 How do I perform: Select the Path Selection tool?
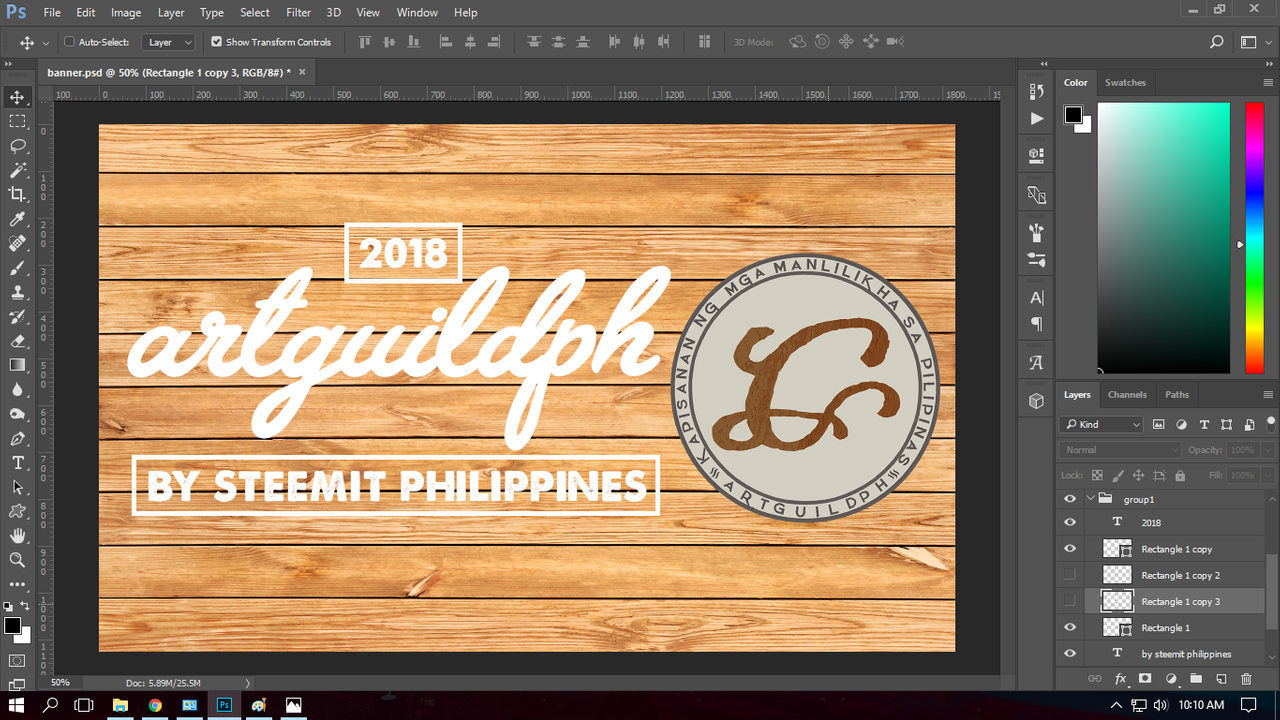pos(17,487)
